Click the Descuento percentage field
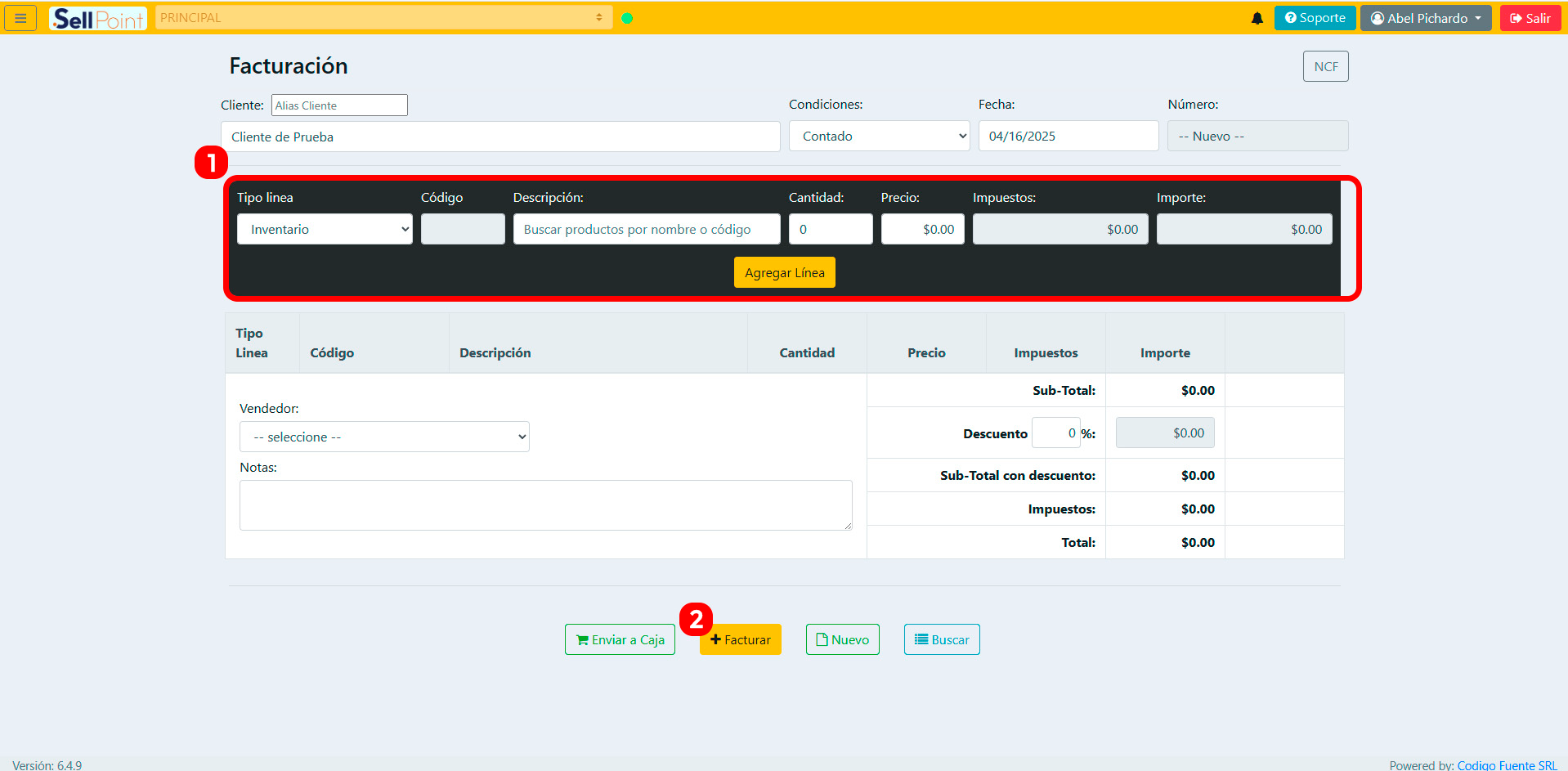This screenshot has width=1568, height=771. click(x=1055, y=433)
